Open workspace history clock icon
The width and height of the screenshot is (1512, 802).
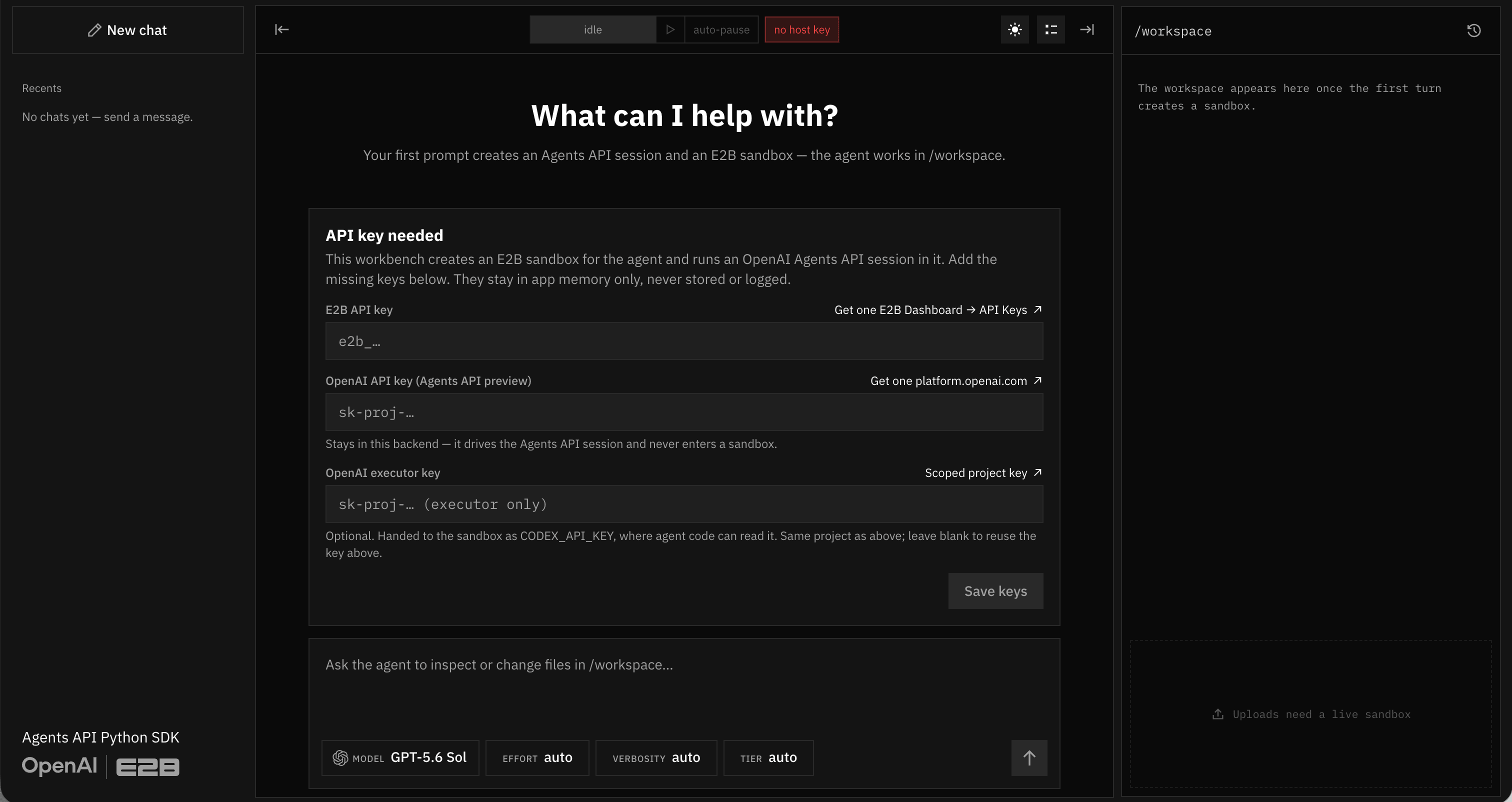[x=1474, y=30]
